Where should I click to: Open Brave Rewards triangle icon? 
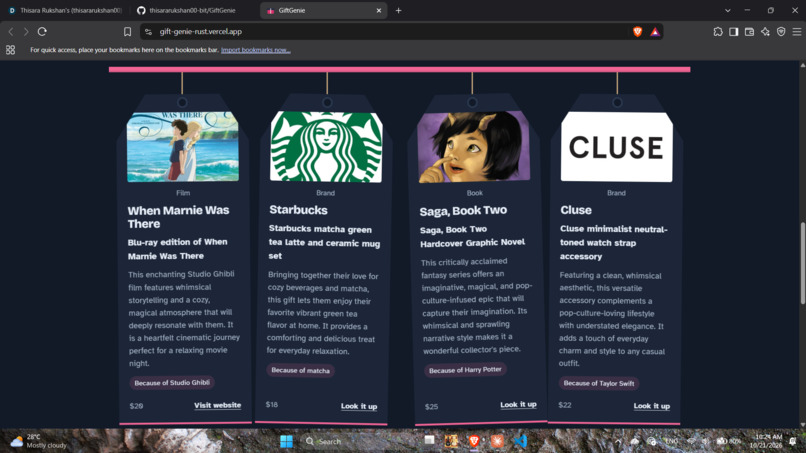(655, 32)
